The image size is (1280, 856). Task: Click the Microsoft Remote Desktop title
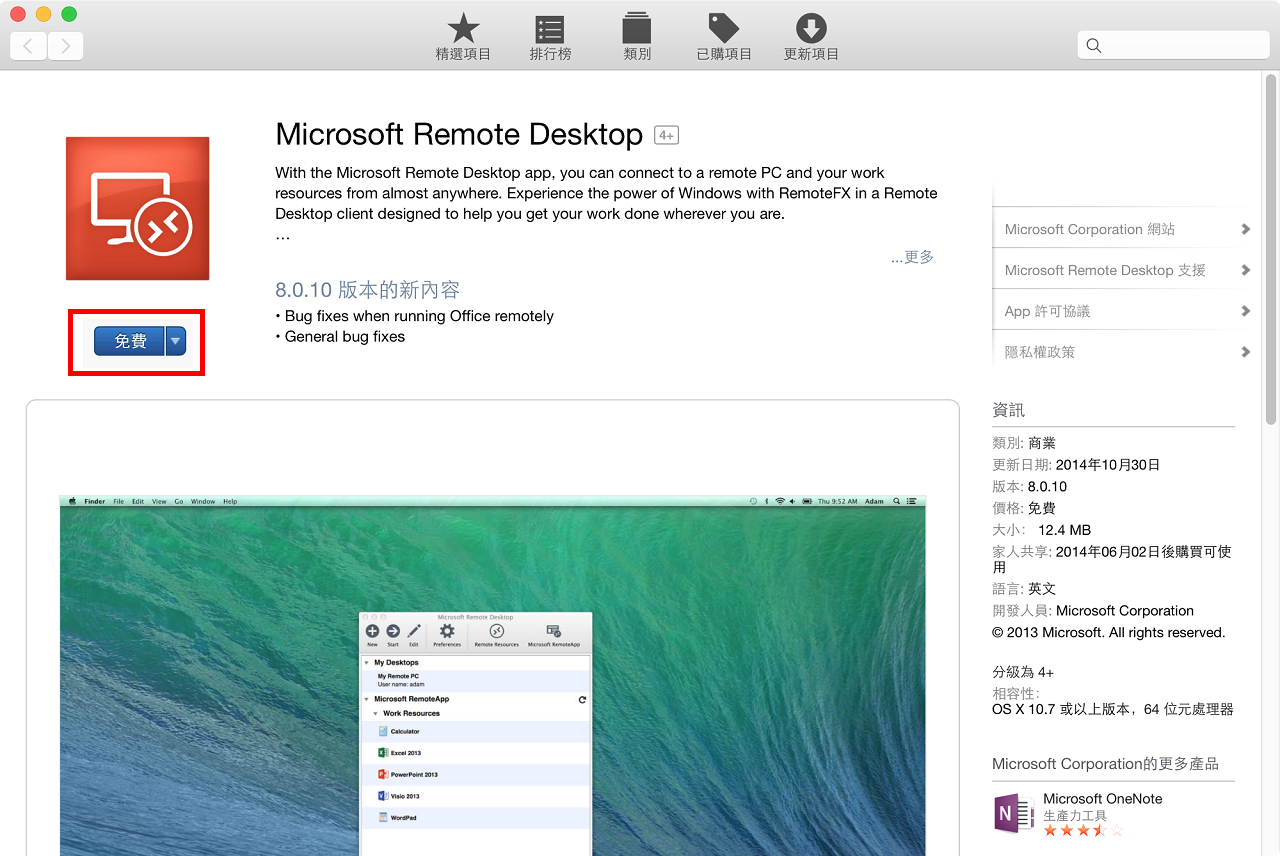point(459,134)
